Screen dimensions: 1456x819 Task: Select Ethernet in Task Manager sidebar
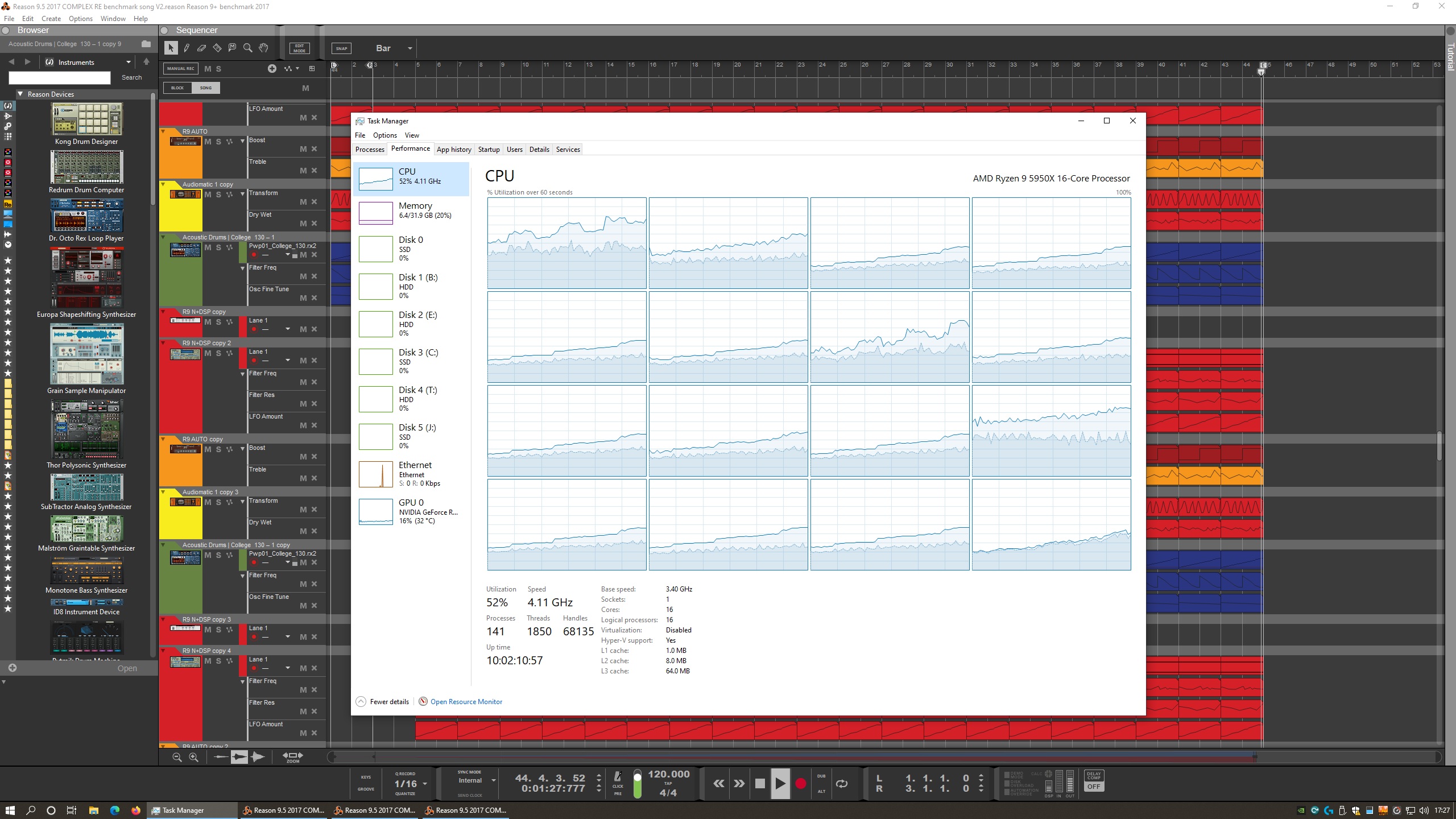click(411, 473)
